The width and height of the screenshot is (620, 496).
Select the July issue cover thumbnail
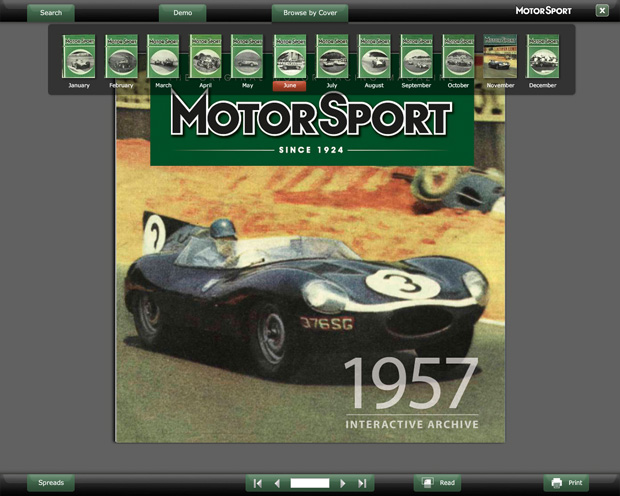click(332, 56)
